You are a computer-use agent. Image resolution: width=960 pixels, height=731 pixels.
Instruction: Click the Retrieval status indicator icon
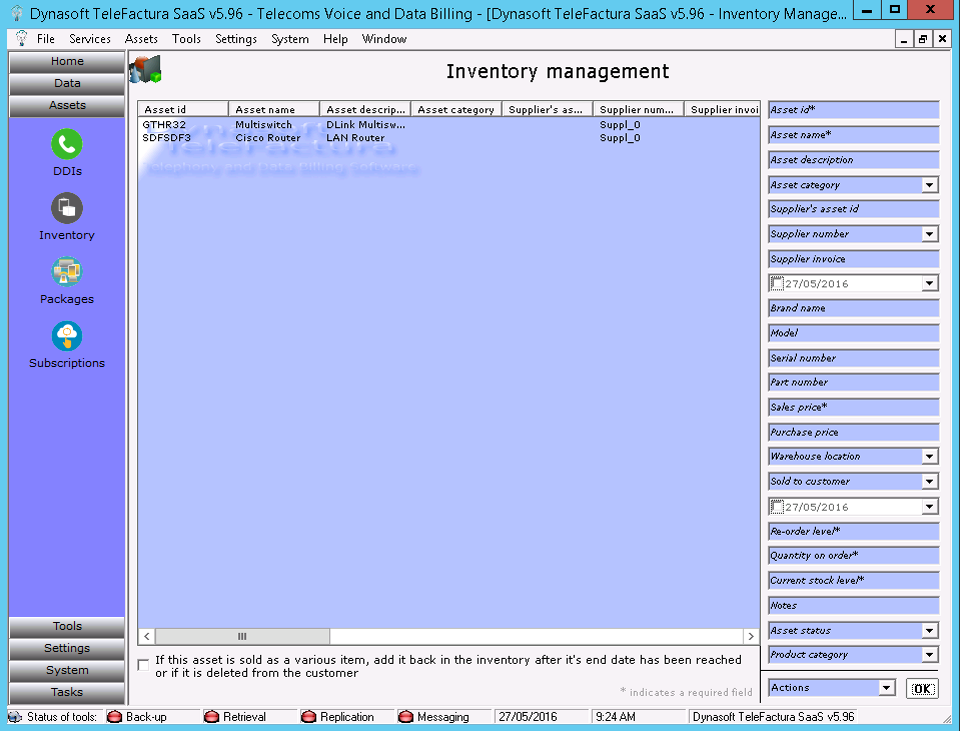click(x=211, y=717)
